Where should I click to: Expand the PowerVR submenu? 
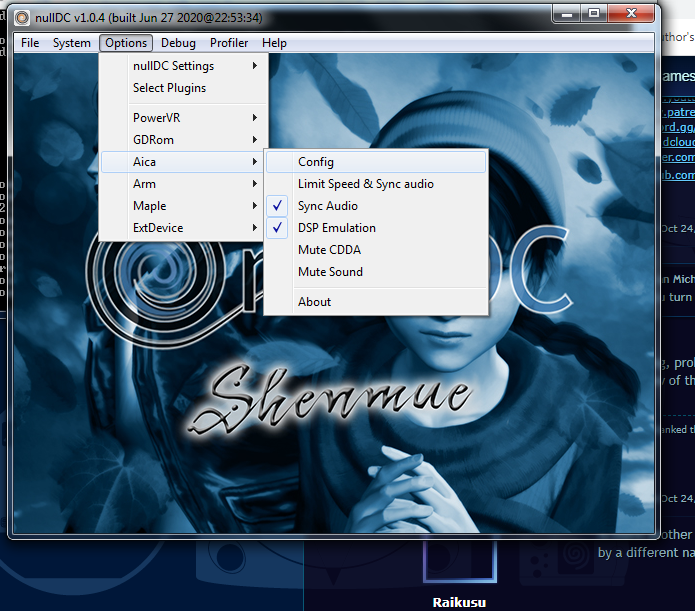coord(184,118)
